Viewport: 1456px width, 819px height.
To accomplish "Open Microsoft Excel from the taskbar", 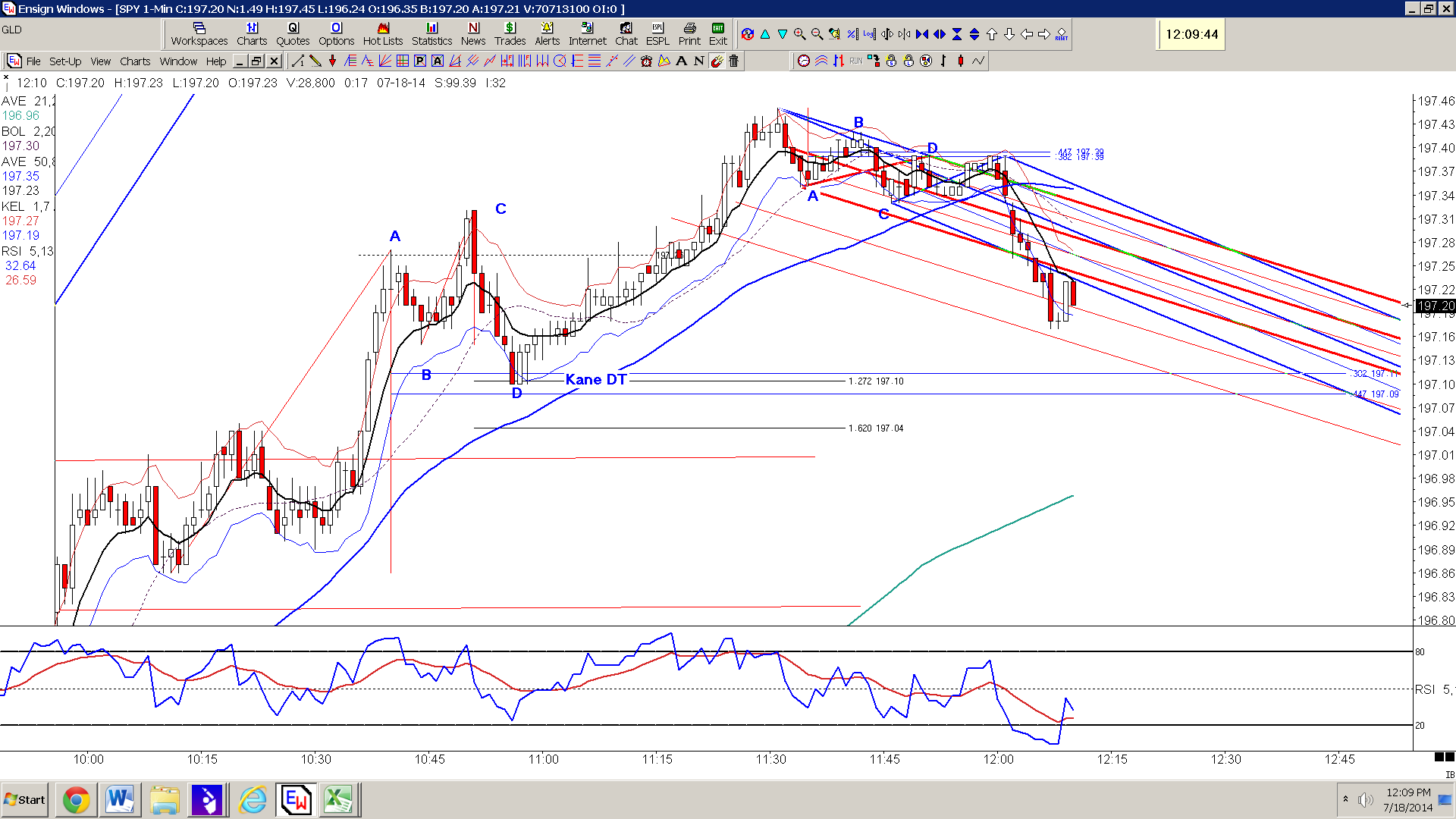I will coord(338,800).
